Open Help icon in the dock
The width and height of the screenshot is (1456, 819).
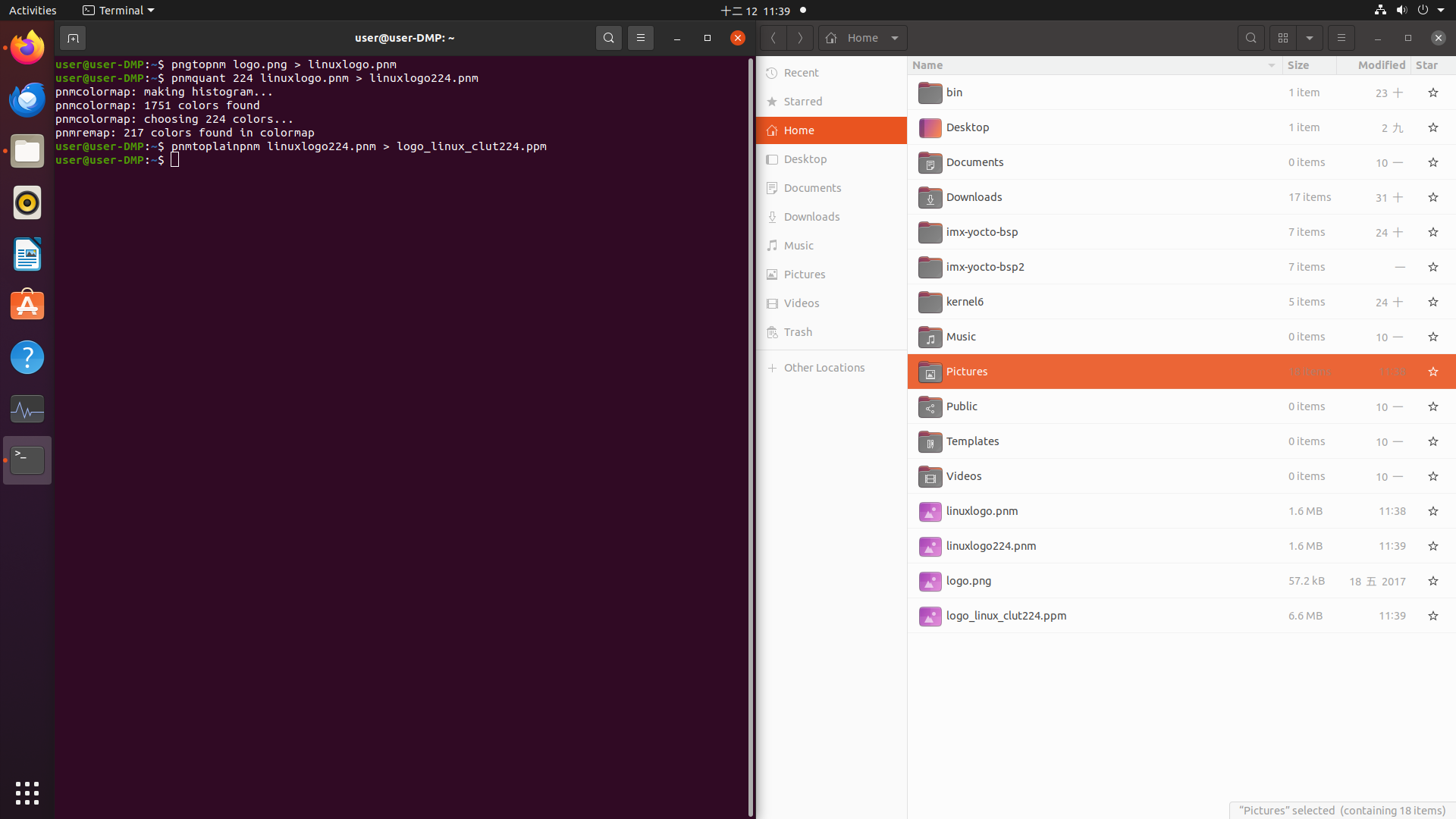tap(27, 357)
